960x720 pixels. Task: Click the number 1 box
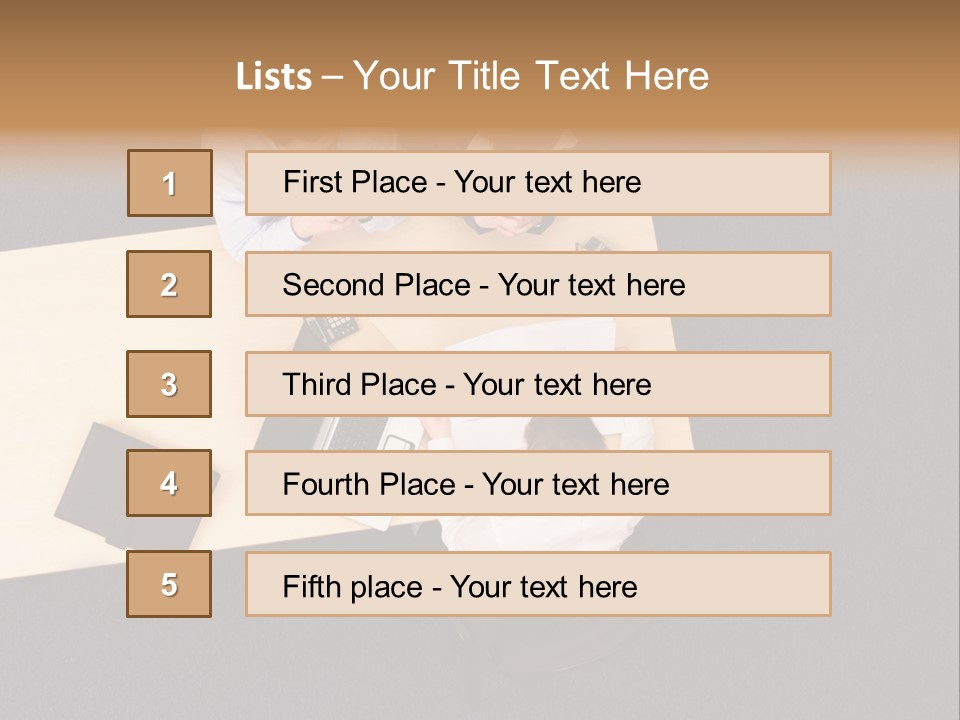click(170, 183)
